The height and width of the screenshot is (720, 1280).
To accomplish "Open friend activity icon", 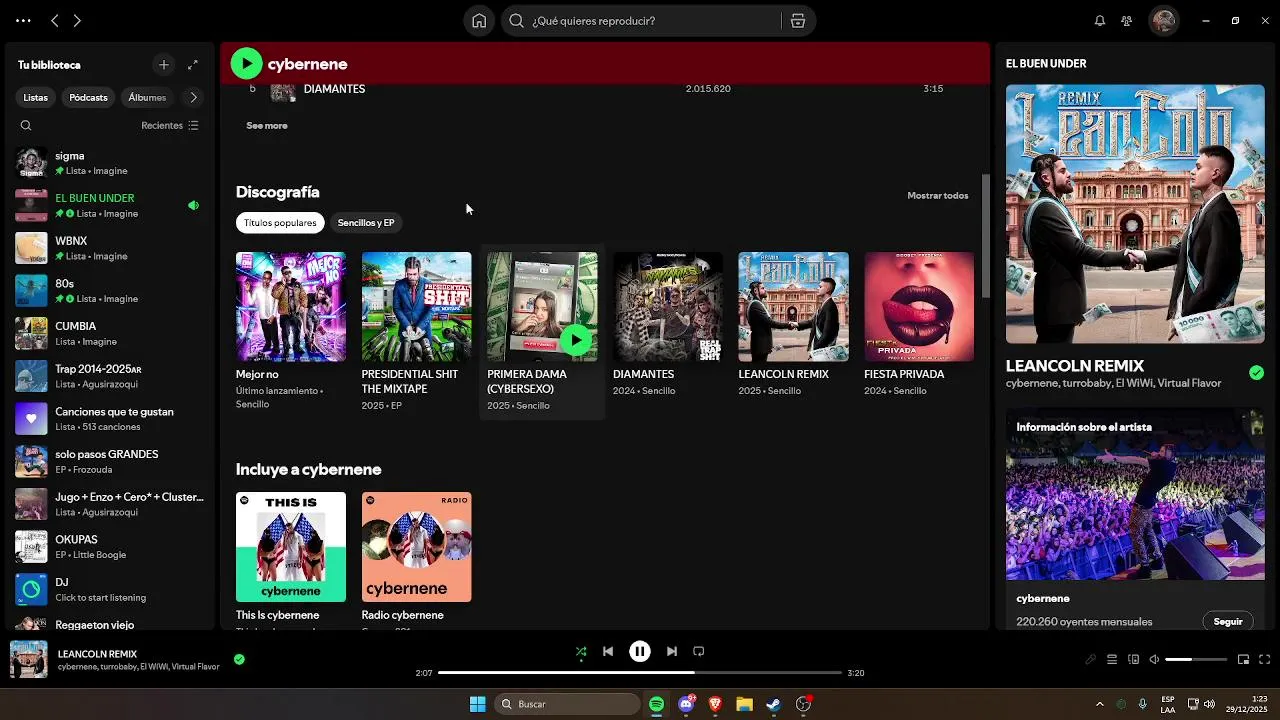I will 1127,21.
